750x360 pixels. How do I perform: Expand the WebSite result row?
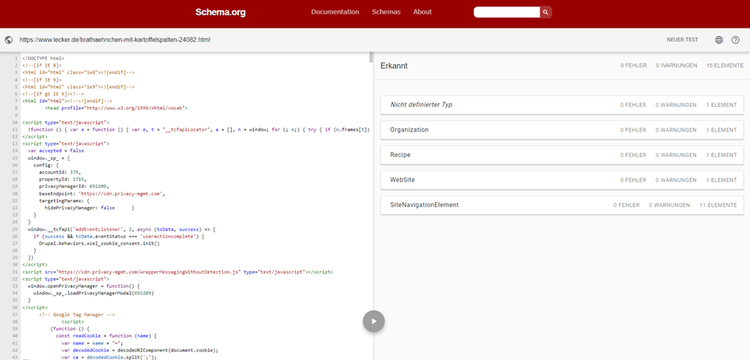[x=562, y=180]
